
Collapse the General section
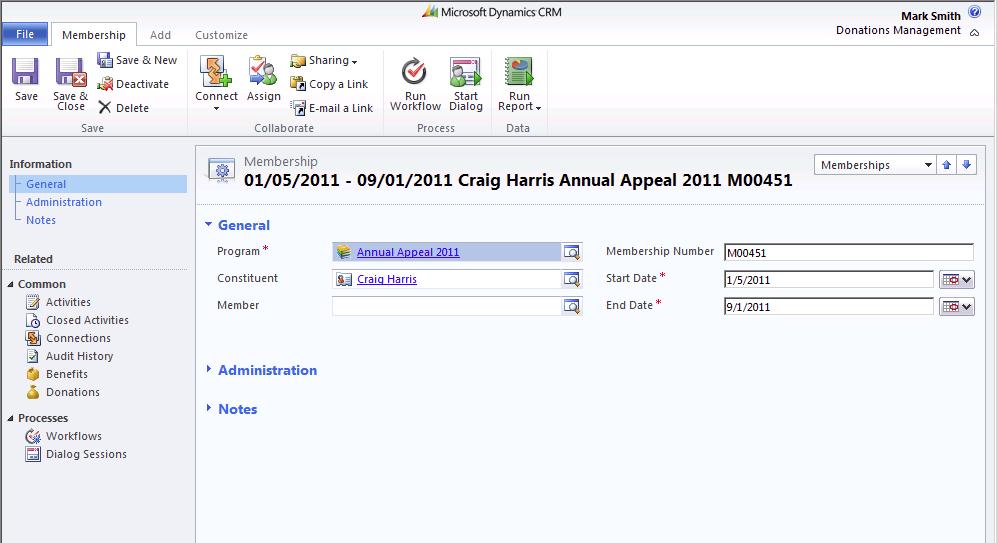[x=209, y=224]
